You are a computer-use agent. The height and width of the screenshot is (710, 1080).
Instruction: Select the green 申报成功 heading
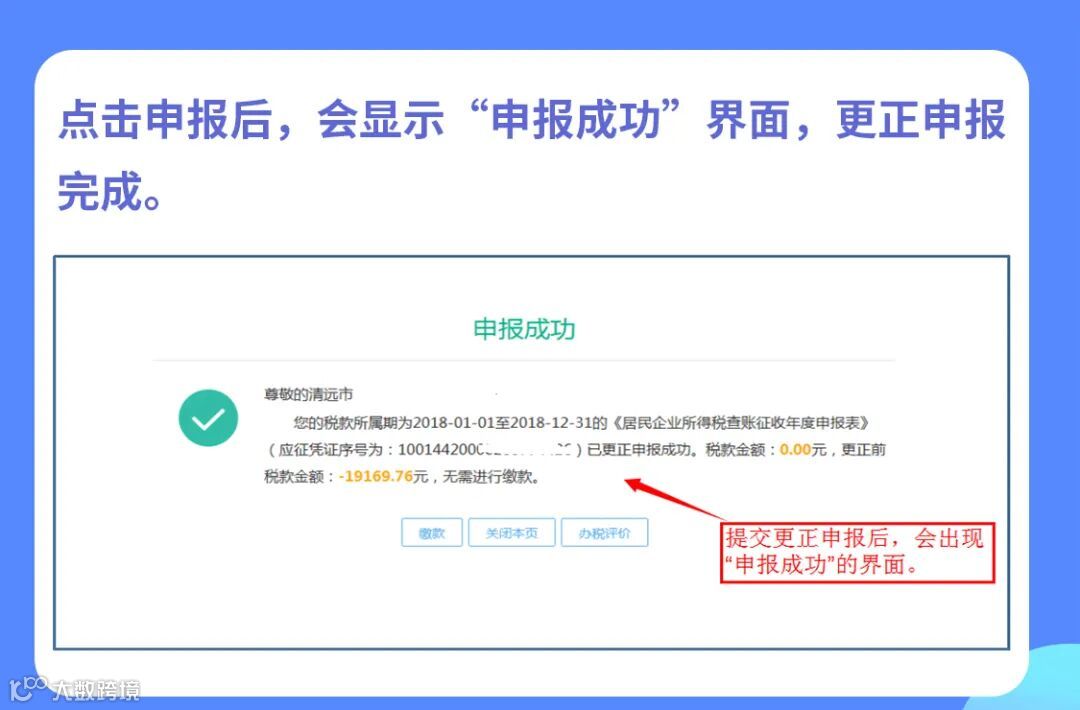[524, 329]
